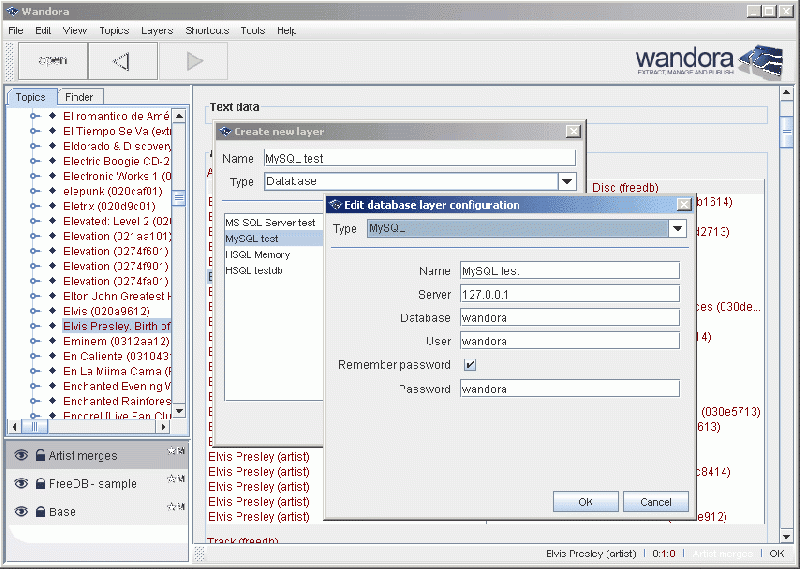The width and height of the screenshot is (800, 569).
Task: Open the Database type dropdown in Create new layer
Action: (x=567, y=182)
